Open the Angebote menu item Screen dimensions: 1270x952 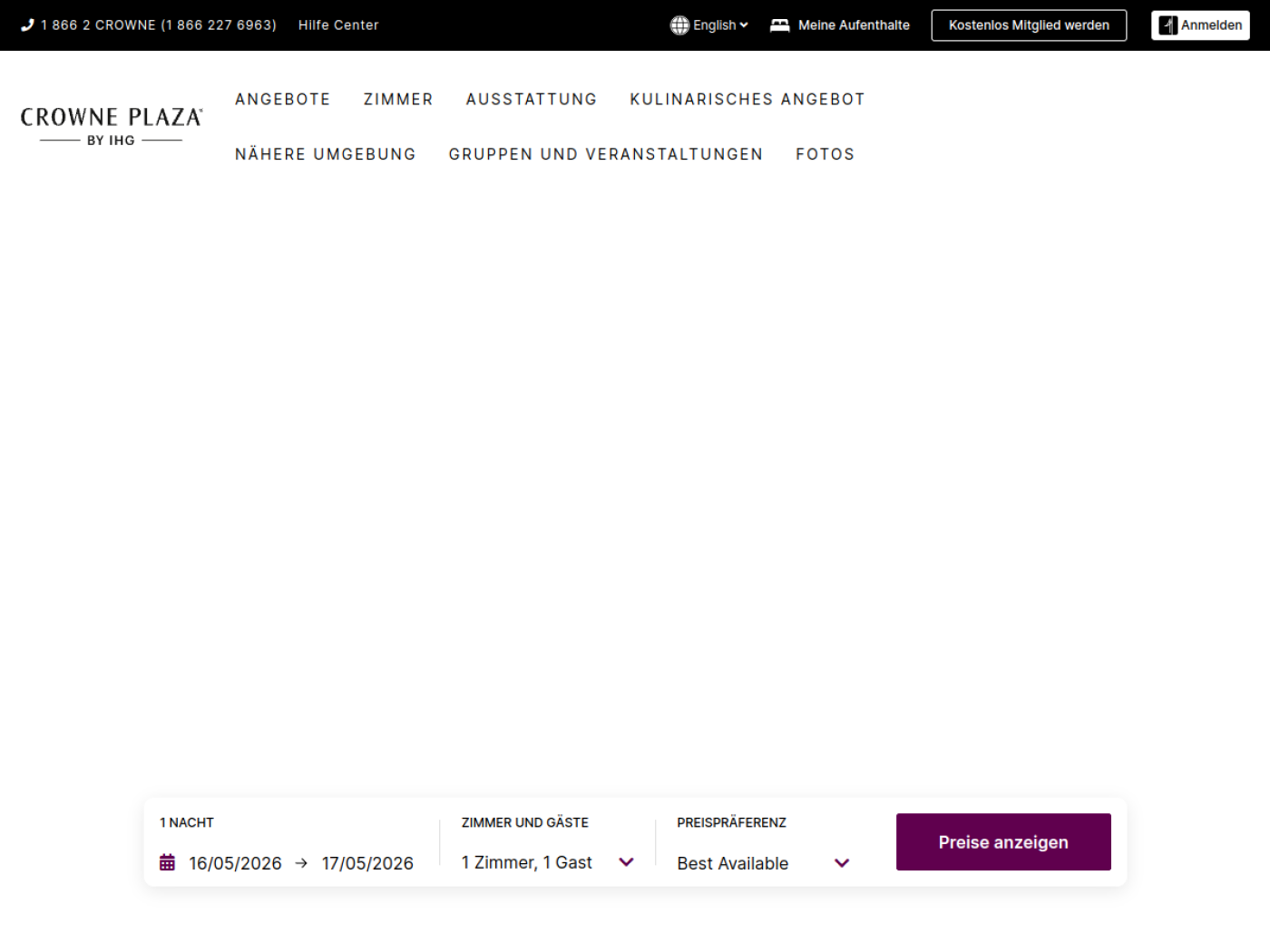(x=283, y=99)
